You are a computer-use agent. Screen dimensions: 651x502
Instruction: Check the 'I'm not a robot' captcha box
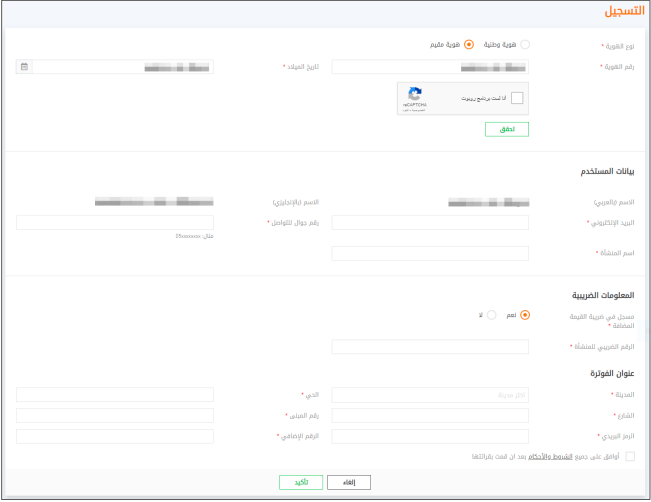[517, 98]
